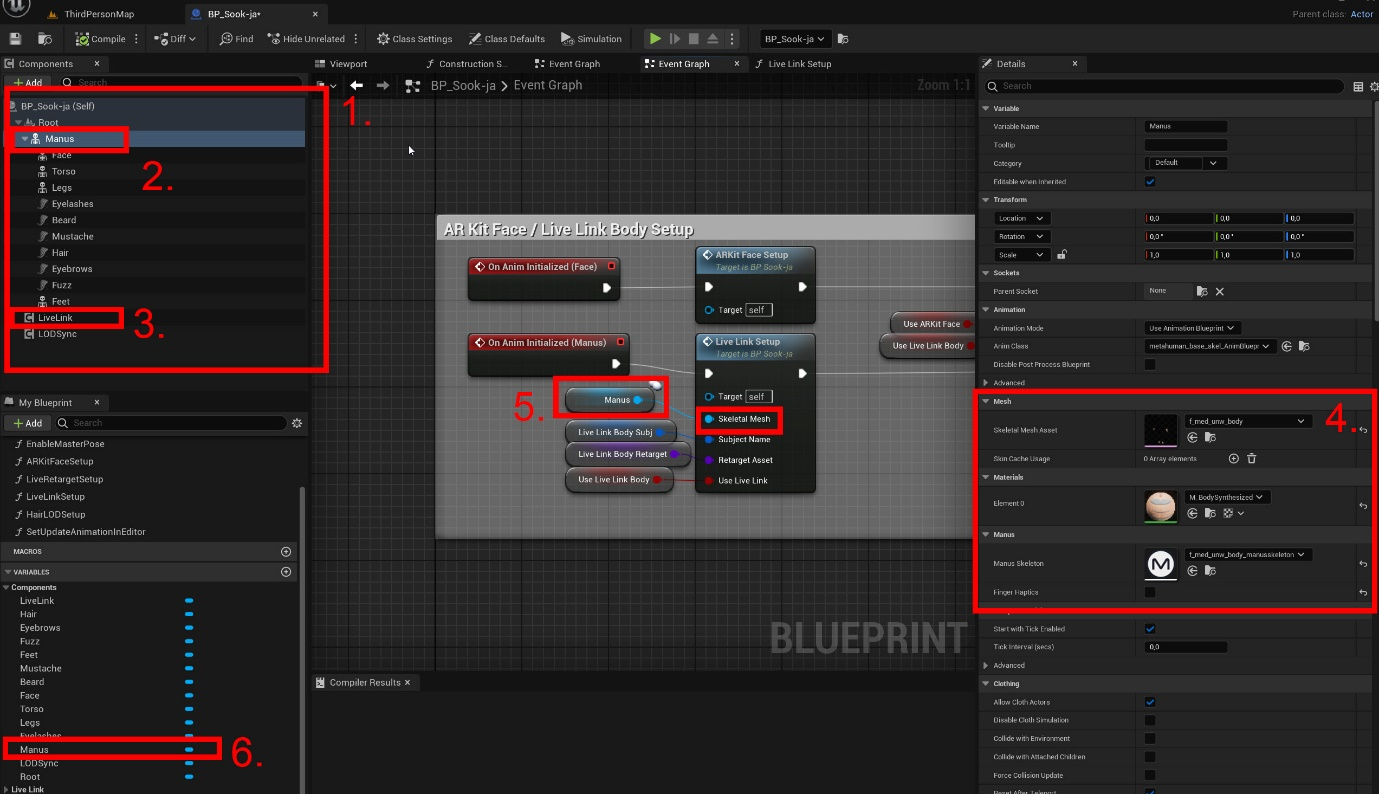Open the Live Link Setup tab
Viewport: 1379px width, 794px height.
point(799,64)
